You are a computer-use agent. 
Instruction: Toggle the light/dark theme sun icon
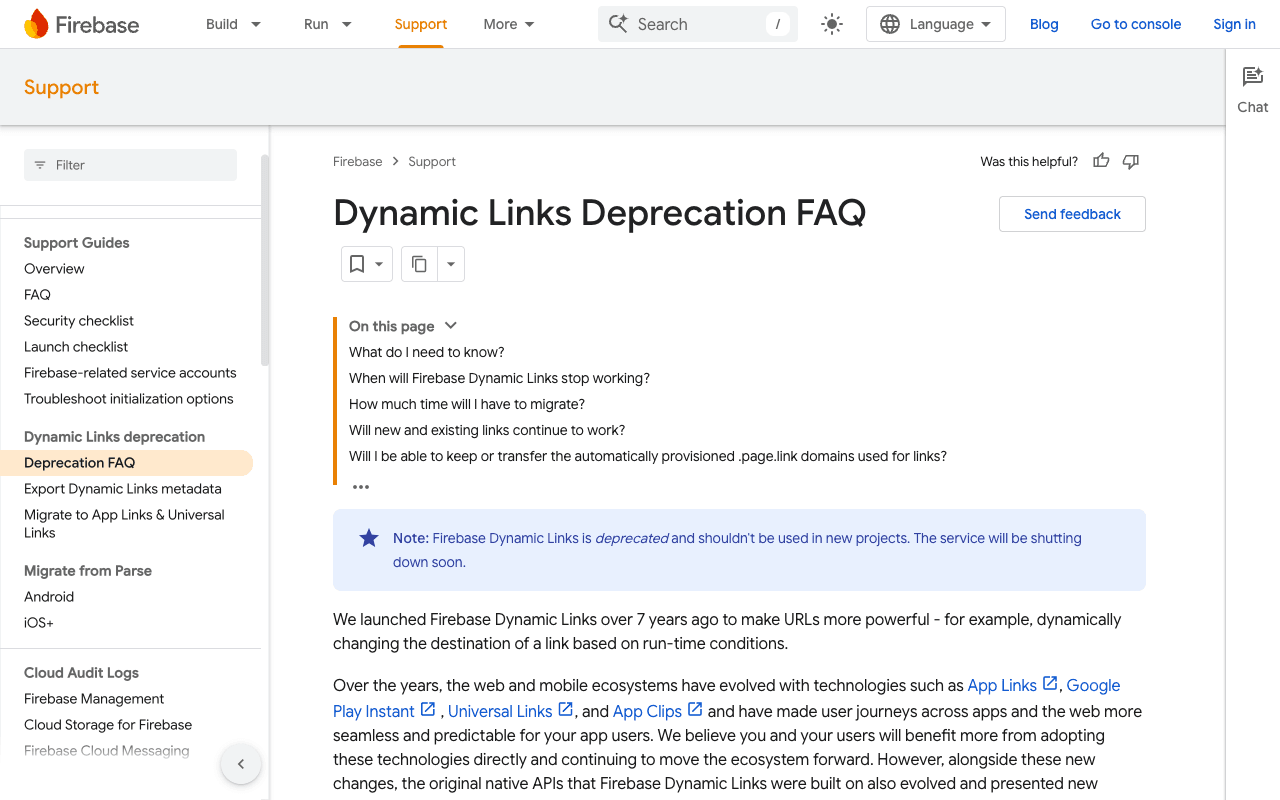pyautogui.click(x=832, y=24)
